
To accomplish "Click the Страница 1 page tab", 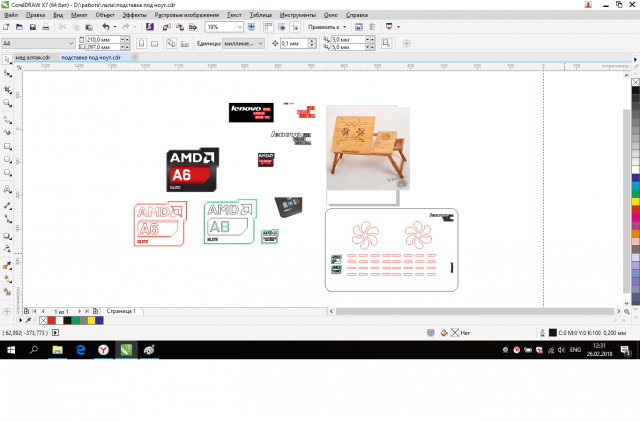I will coord(121,311).
